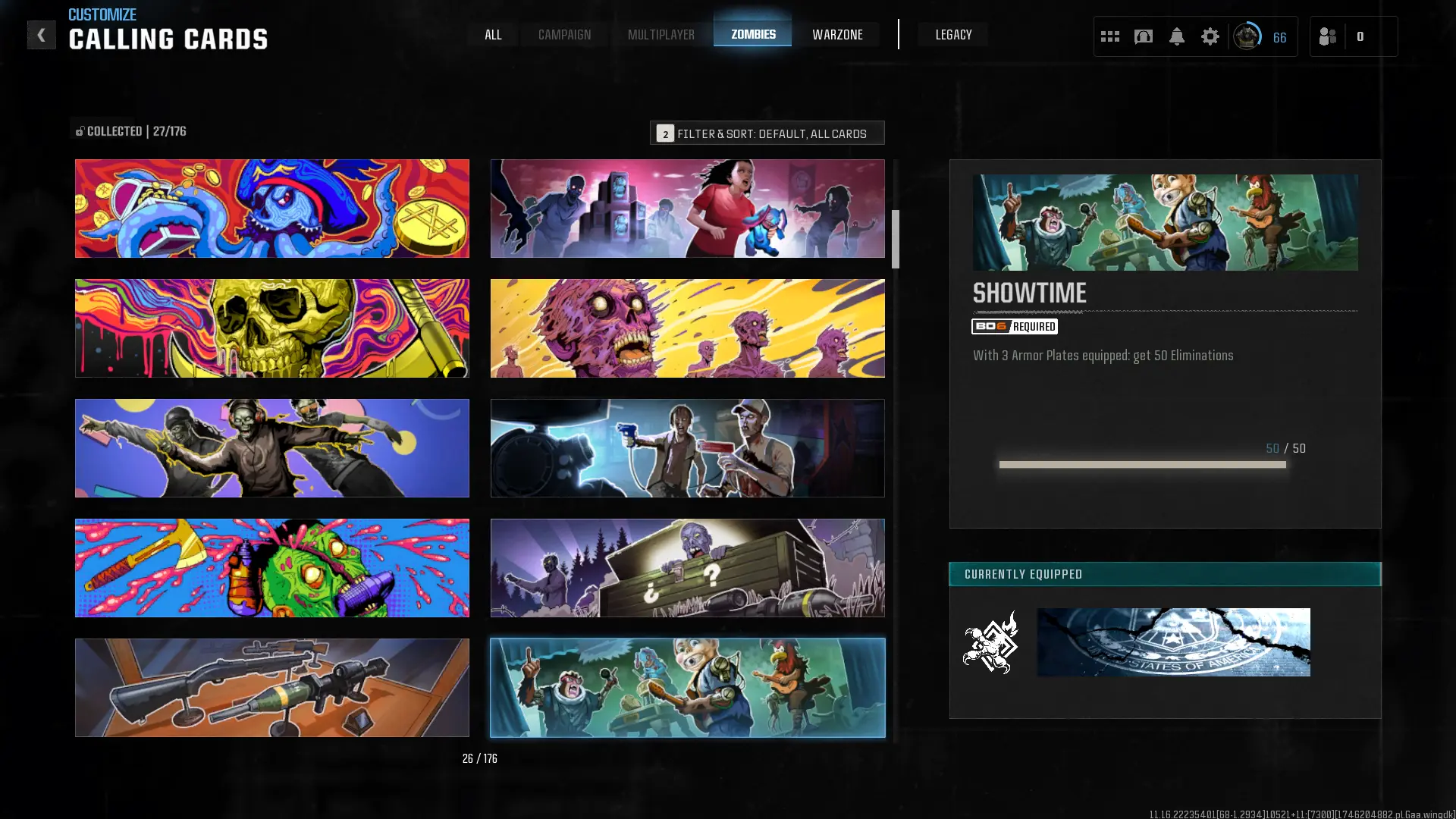Image resolution: width=1456 pixels, height=819 pixels.
Task: Open the notifications bell
Action: click(x=1176, y=36)
